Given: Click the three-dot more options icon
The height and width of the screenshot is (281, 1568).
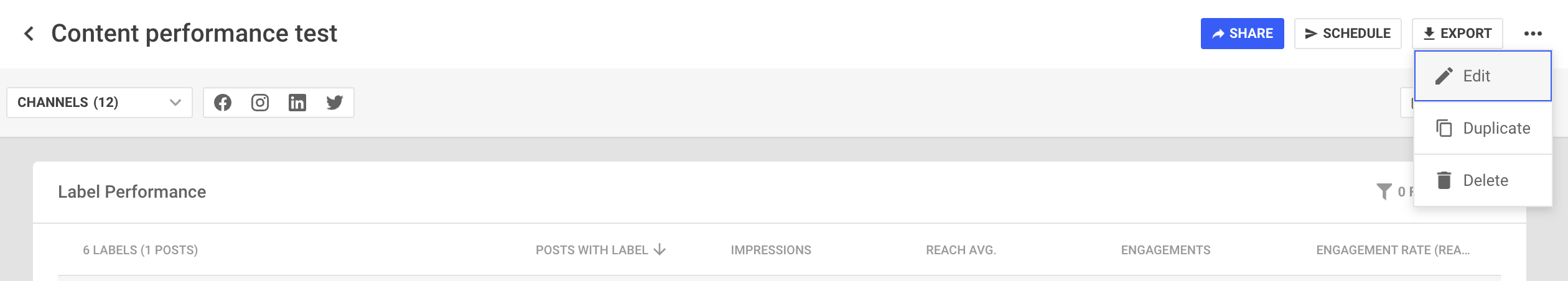Looking at the screenshot, I should tap(1533, 34).
